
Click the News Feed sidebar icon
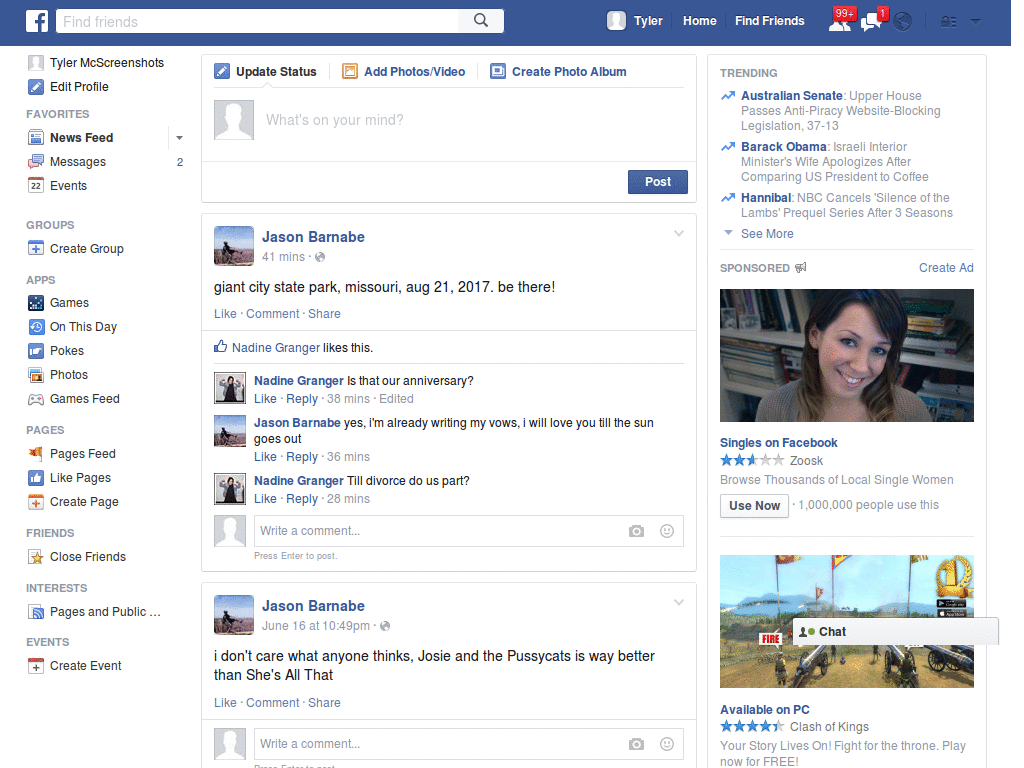pyautogui.click(x=36, y=138)
